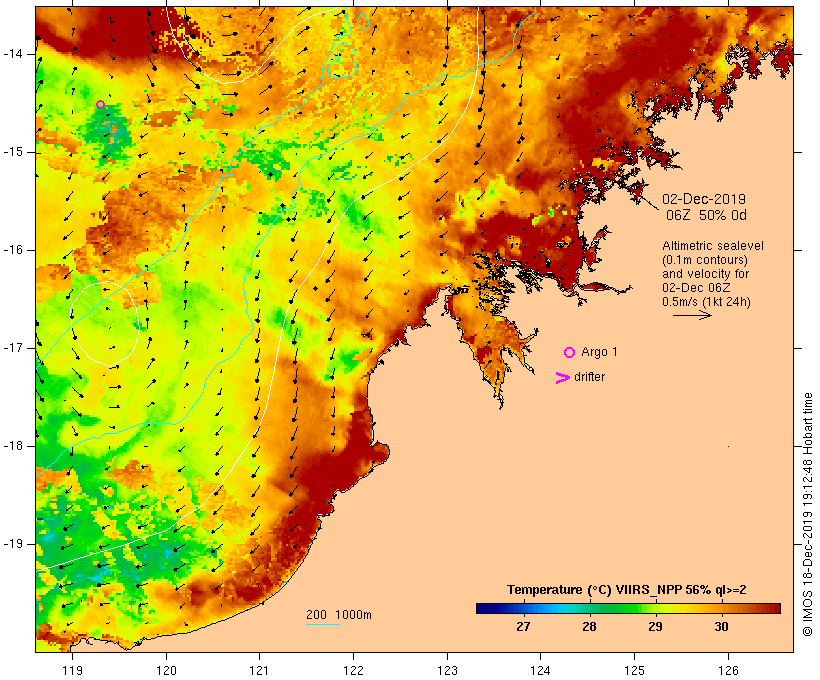This screenshot has height=680, width=820.
Task: Click the 0.5m/s velocity scale arrow
Action: pyautogui.click(x=692, y=315)
